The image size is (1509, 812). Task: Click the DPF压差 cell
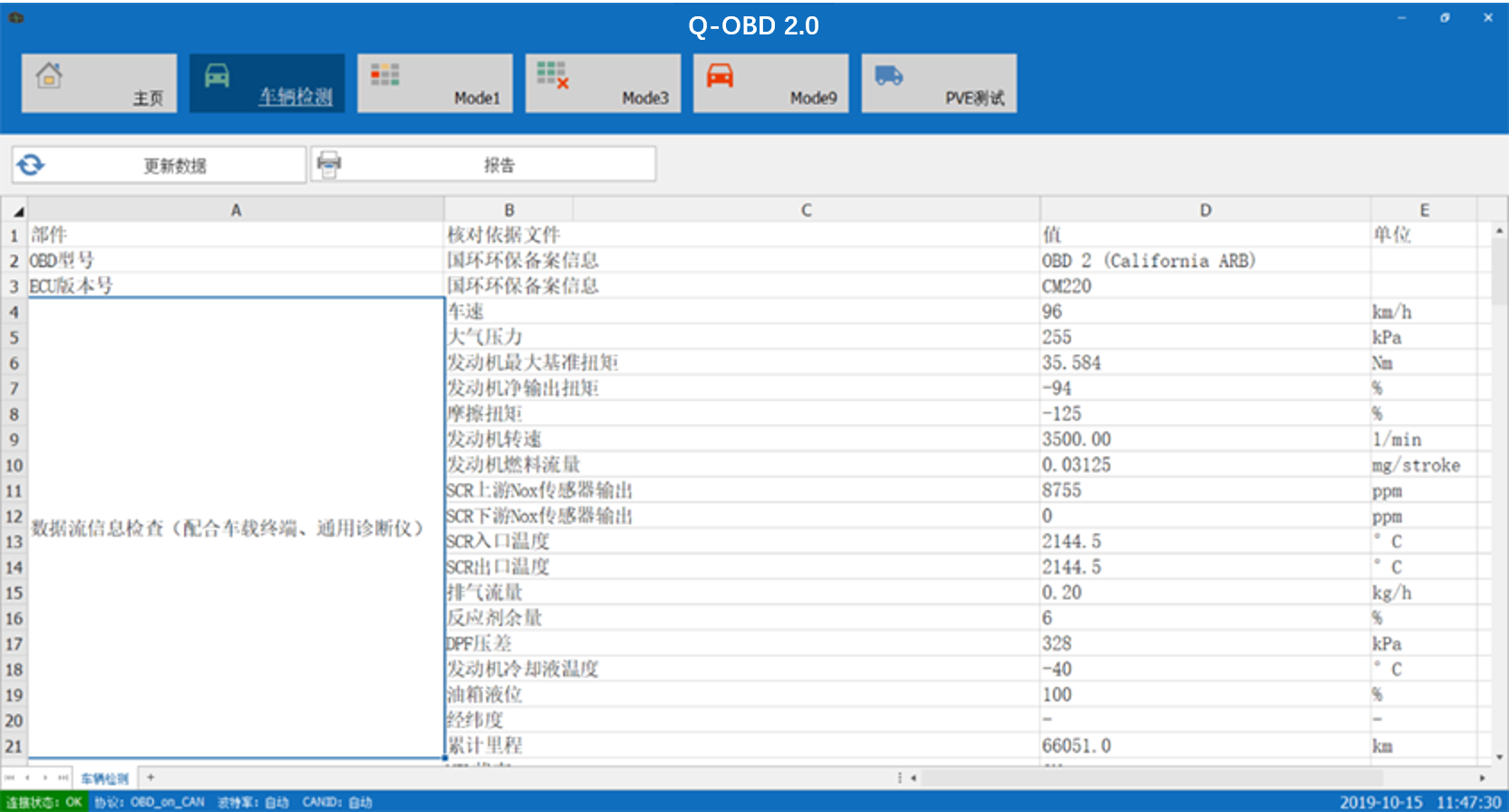coord(742,644)
